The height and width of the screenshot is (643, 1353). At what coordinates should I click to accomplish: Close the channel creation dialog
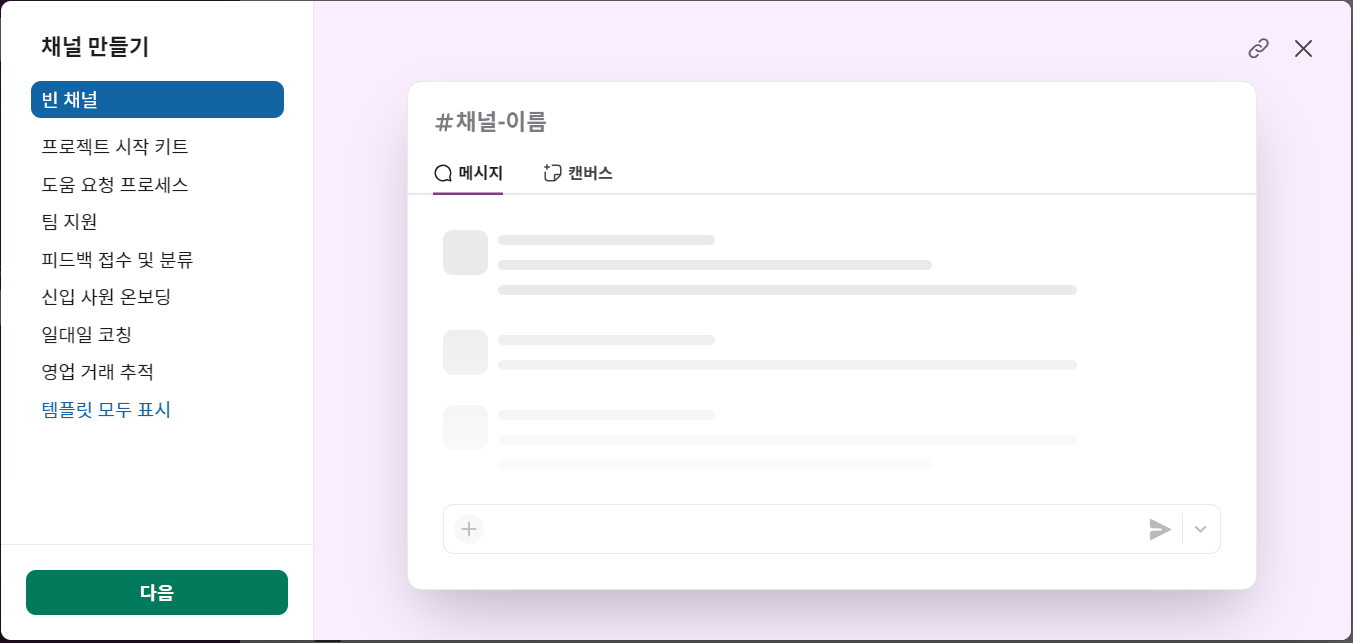click(1303, 48)
